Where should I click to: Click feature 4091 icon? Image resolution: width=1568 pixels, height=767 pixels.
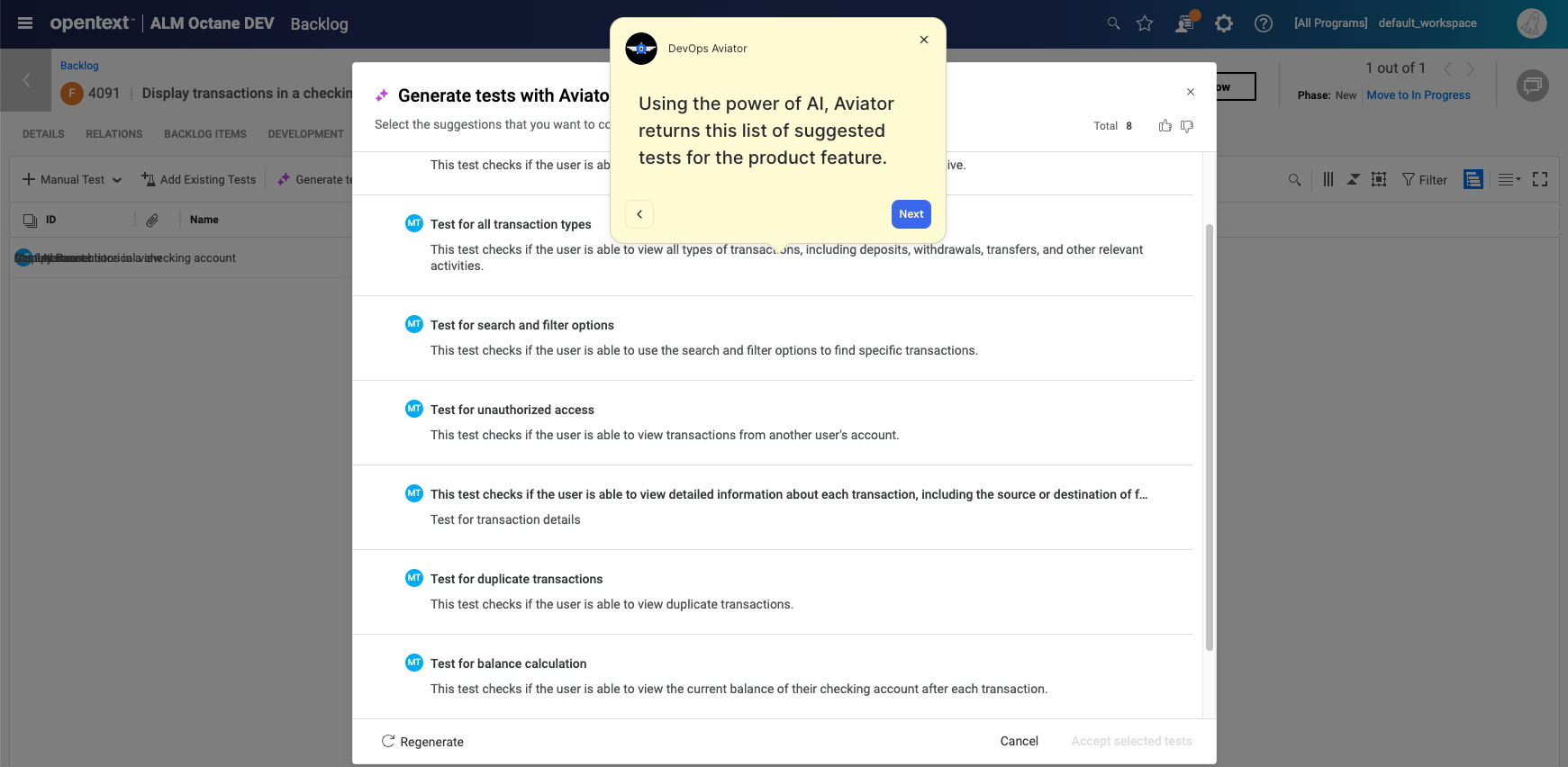coord(72,94)
